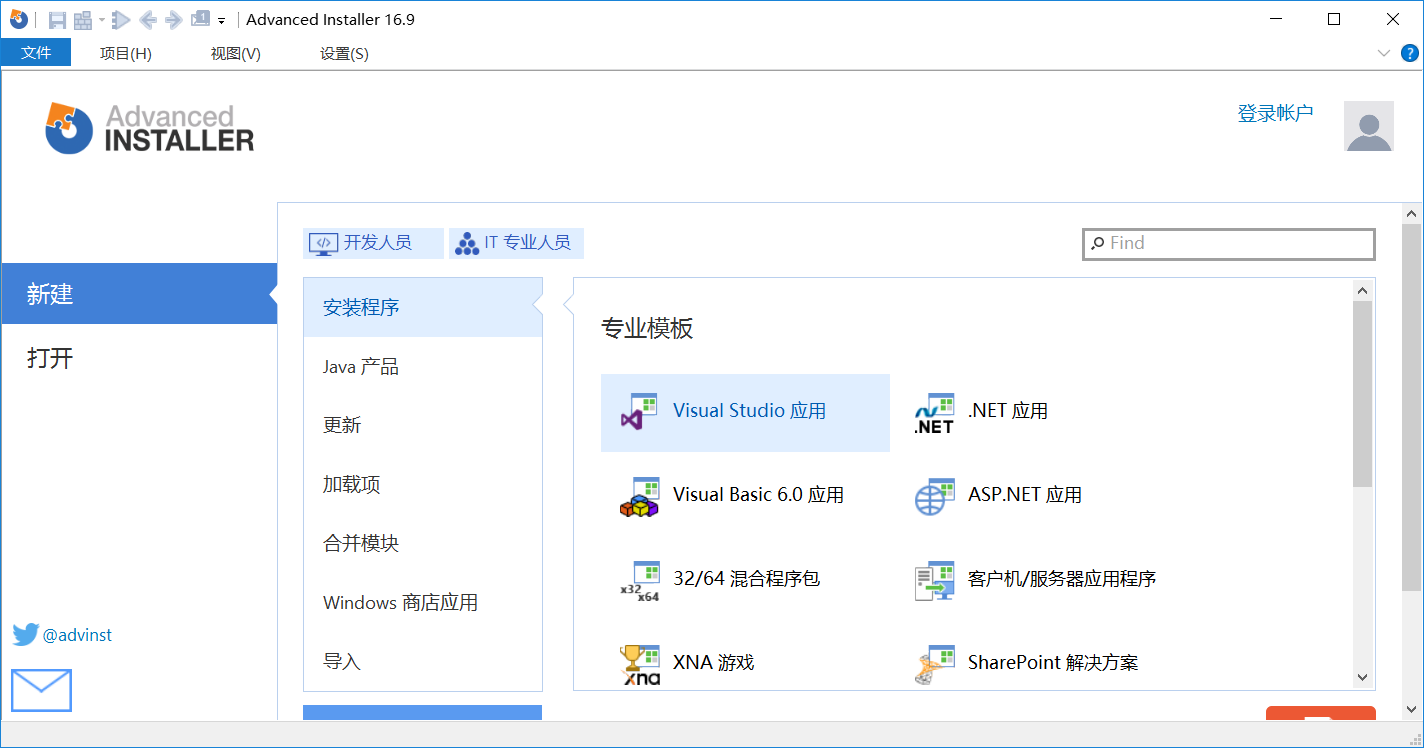Select the 打开 page in left sidebar
The image size is (1424, 748).
pos(139,358)
